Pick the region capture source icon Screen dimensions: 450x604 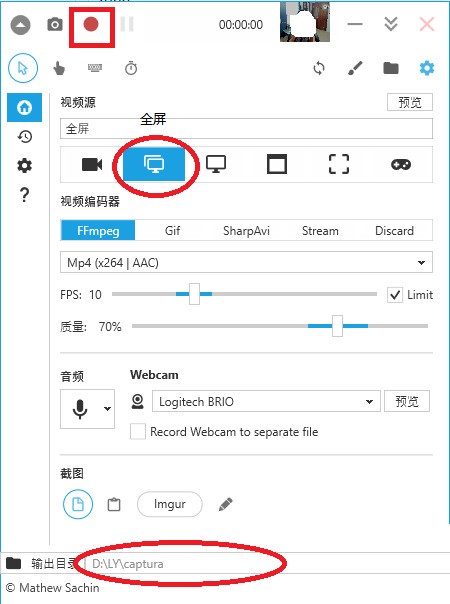pos(339,164)
